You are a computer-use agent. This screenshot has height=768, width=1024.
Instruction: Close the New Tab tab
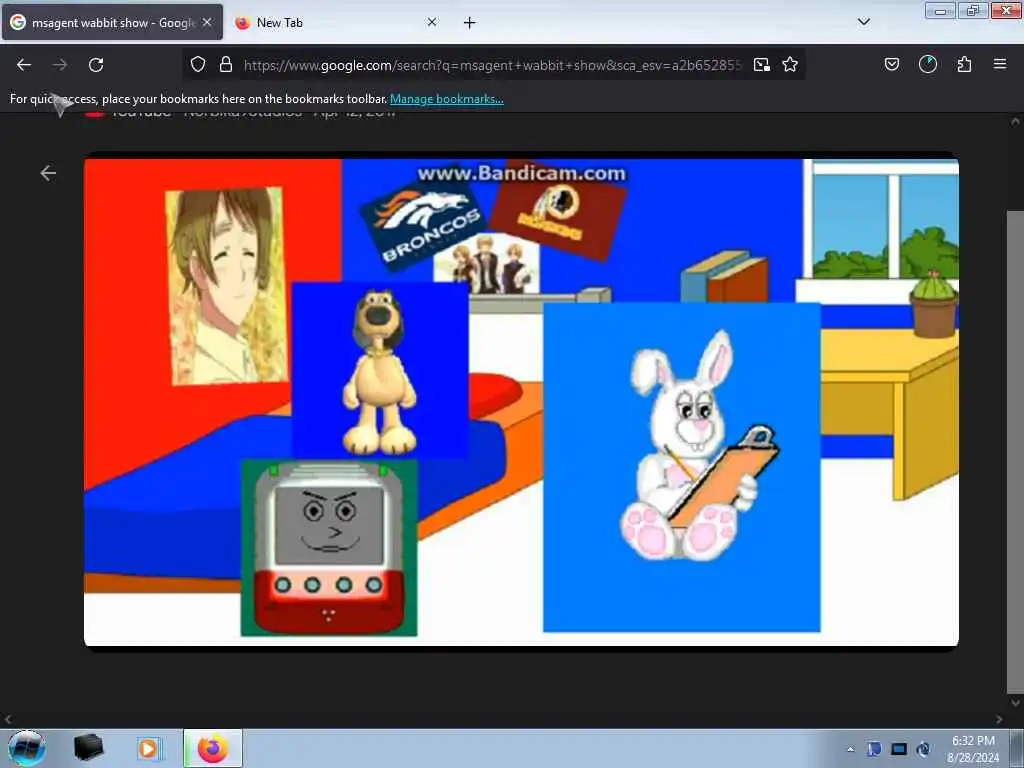pos(432,23)
